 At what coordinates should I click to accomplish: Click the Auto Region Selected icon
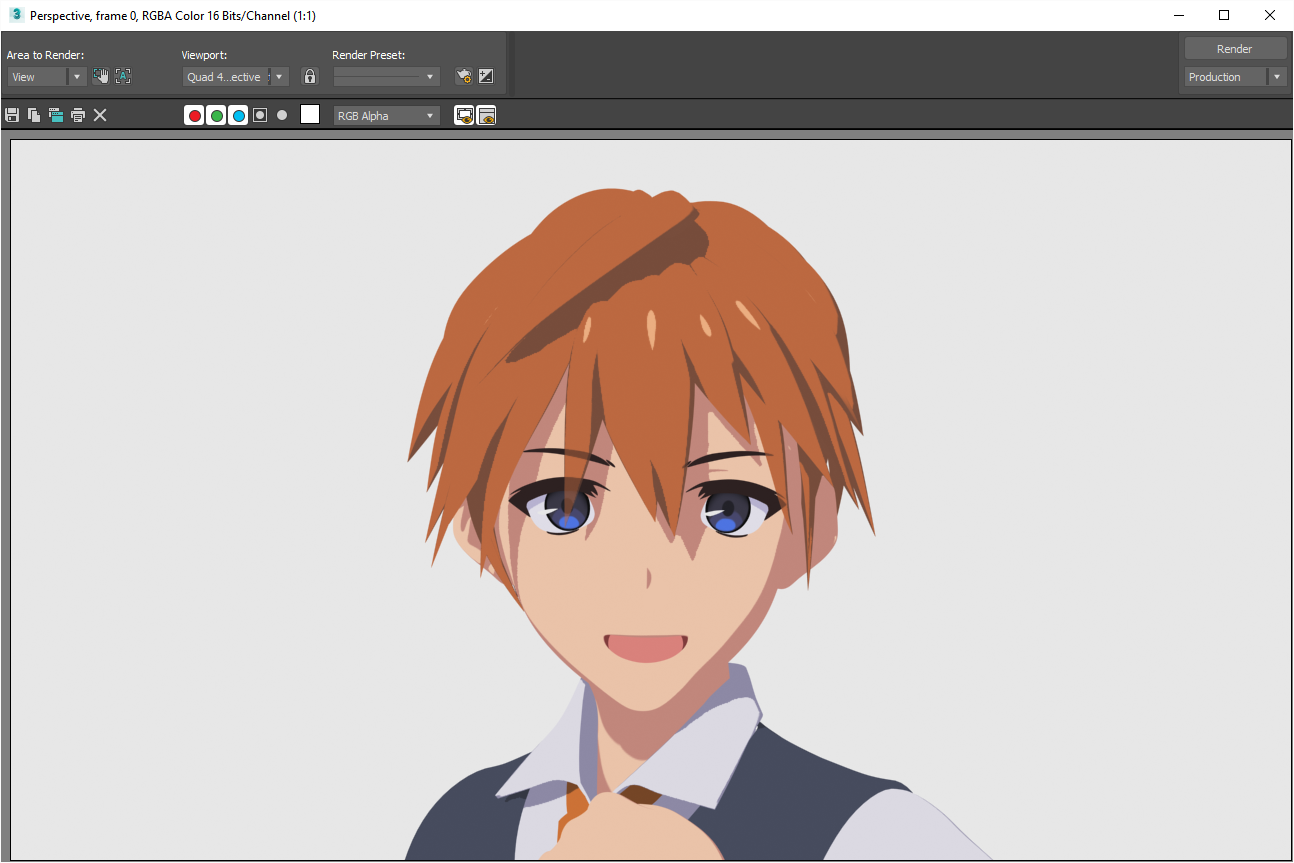click(x=123, y=76)
